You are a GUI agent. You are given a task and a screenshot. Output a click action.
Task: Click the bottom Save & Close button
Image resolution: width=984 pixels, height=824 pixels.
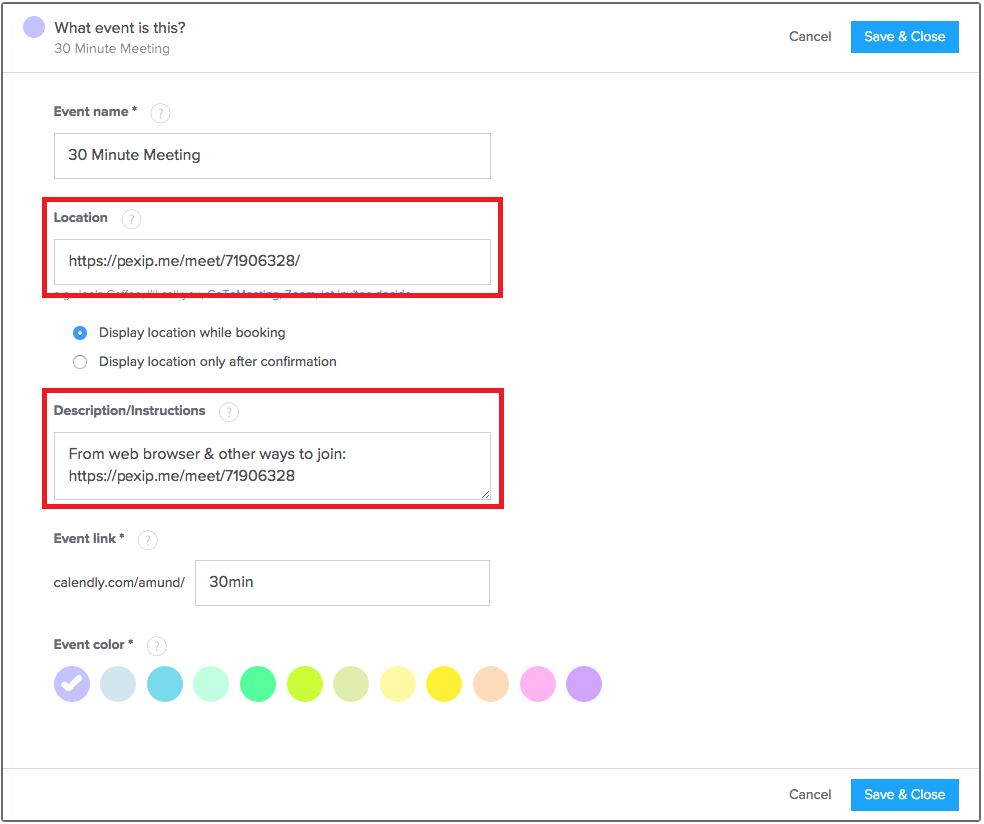click(x=904, y=795)
